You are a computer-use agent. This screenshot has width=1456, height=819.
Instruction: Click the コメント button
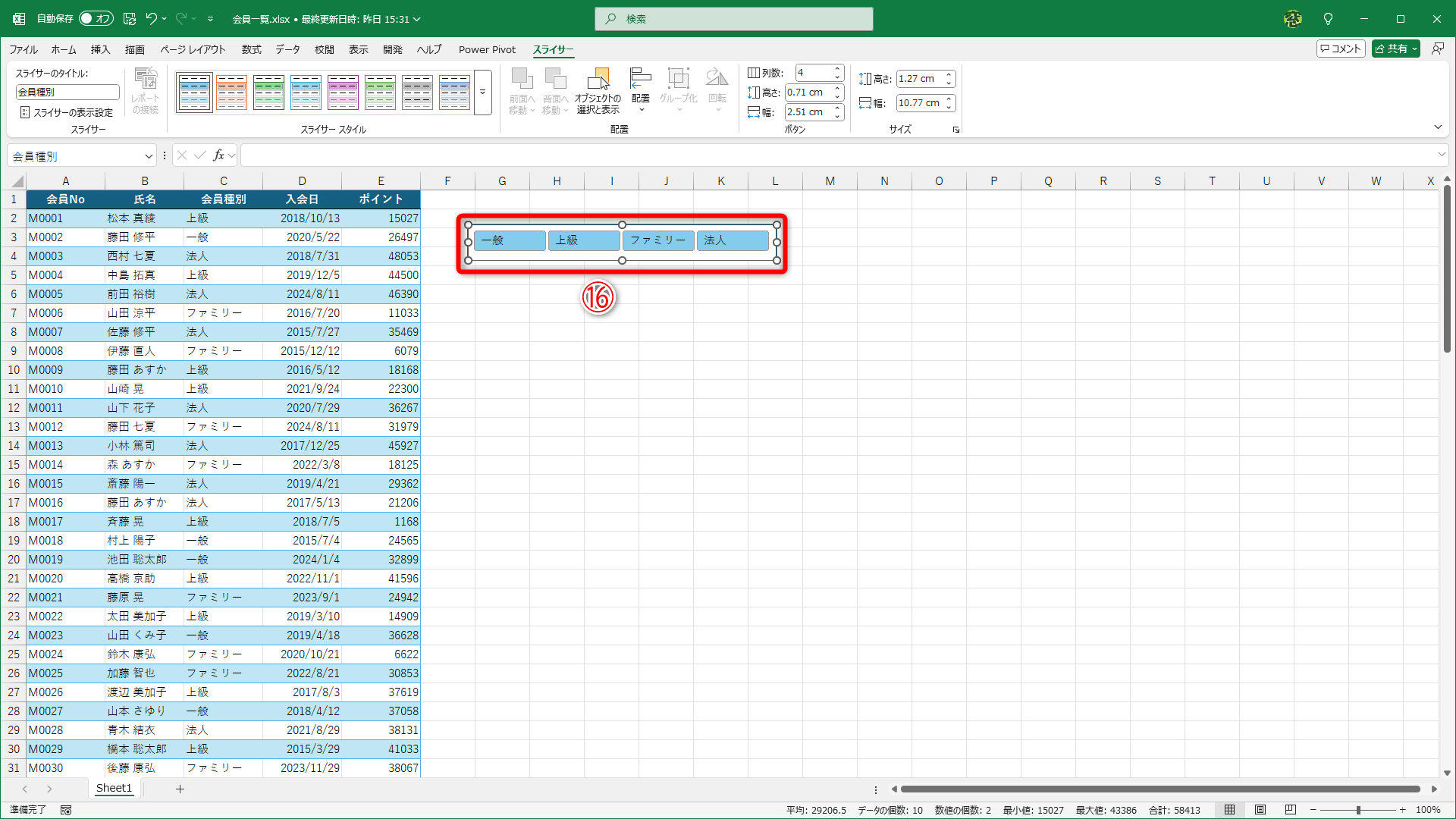point(1341,49)
